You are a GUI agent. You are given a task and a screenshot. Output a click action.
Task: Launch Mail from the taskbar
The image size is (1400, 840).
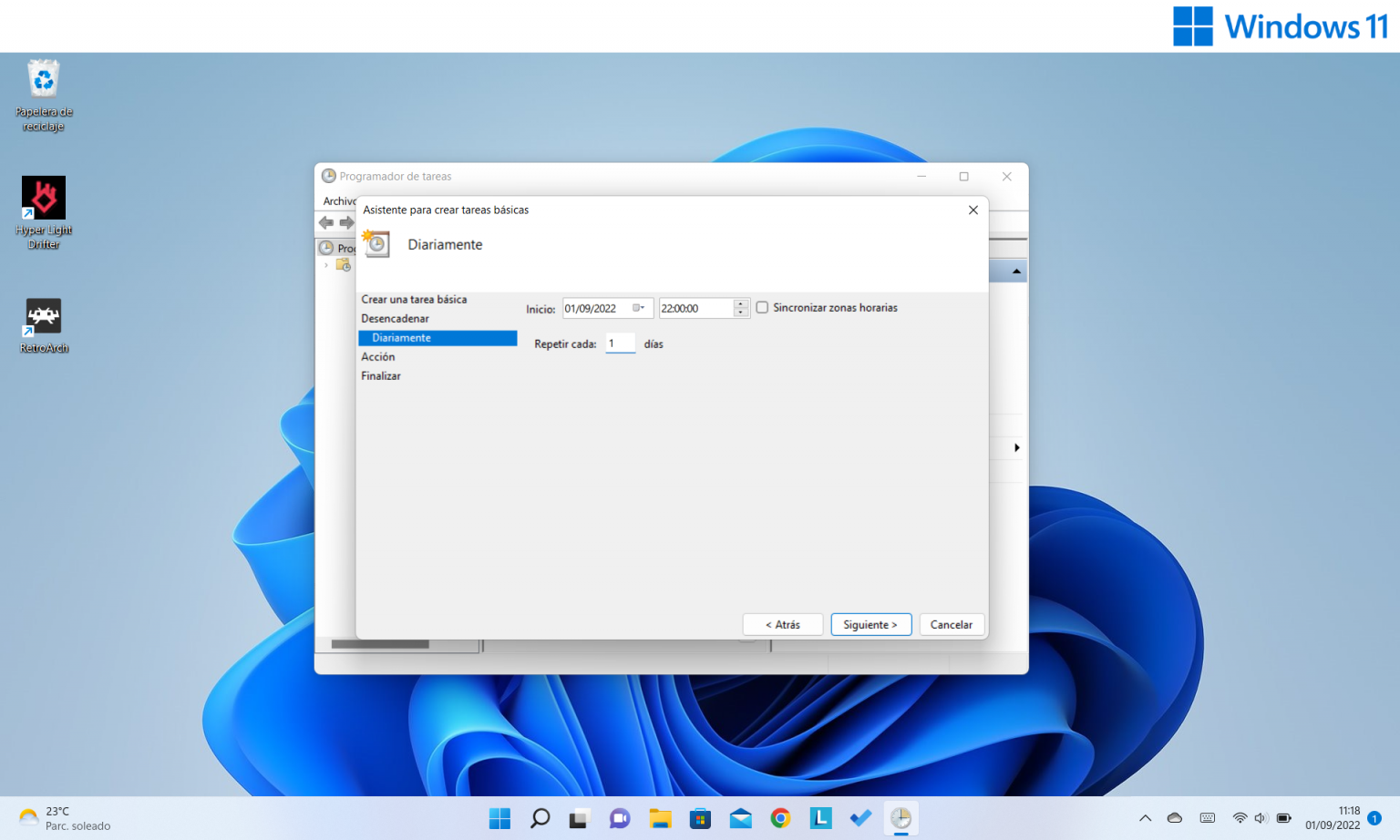(x=740, y=817)
